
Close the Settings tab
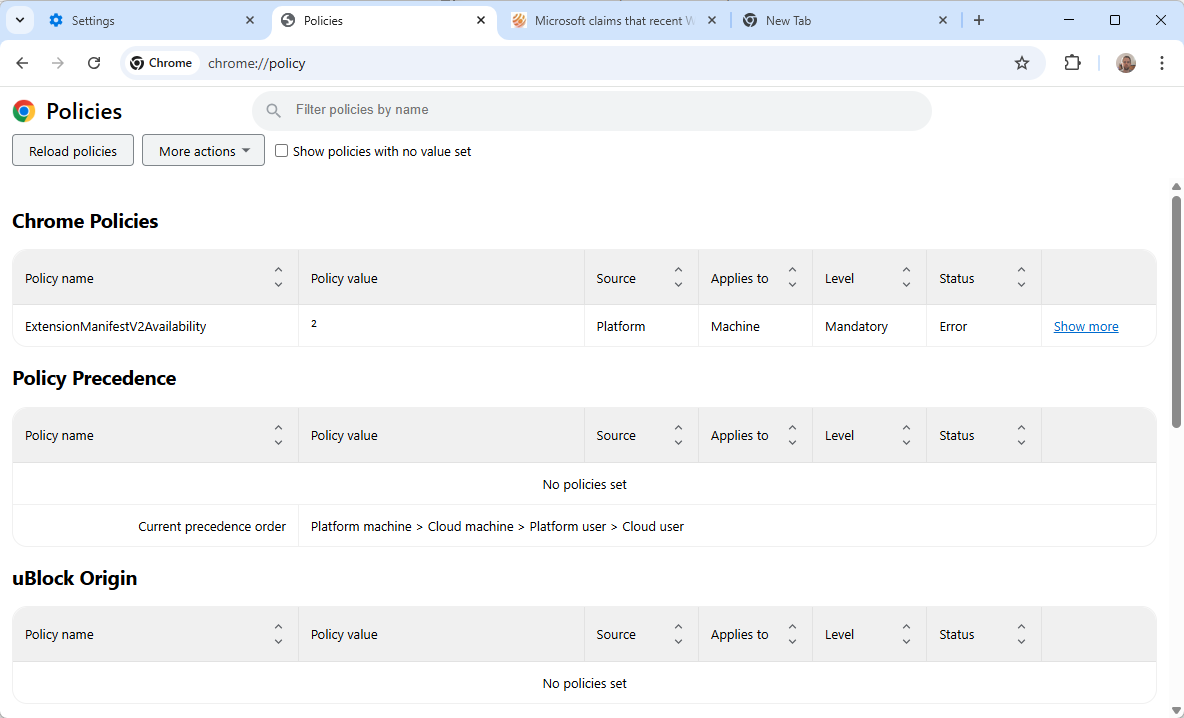(x=250, y=20)
